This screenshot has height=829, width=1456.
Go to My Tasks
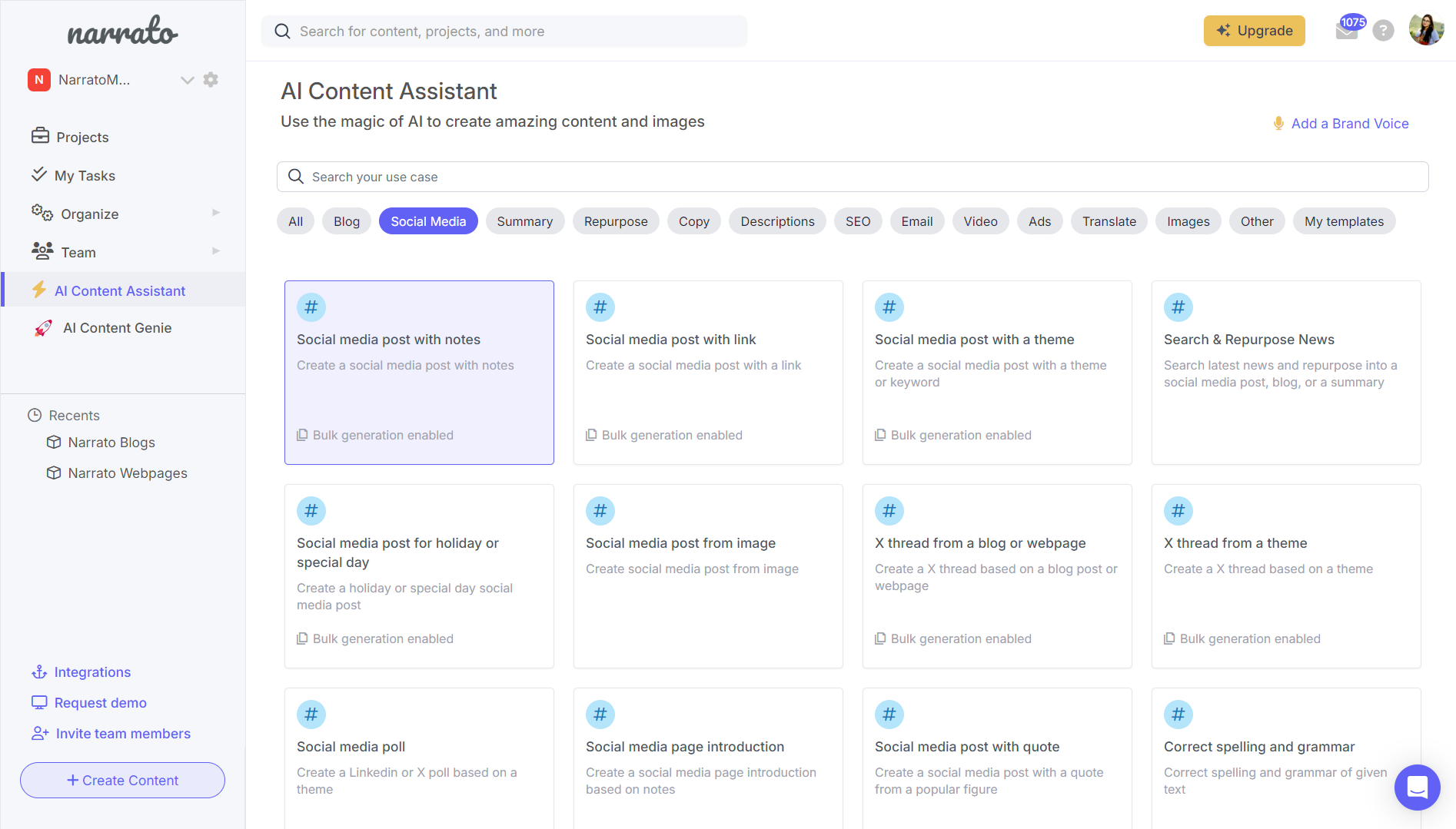(85, 175)
